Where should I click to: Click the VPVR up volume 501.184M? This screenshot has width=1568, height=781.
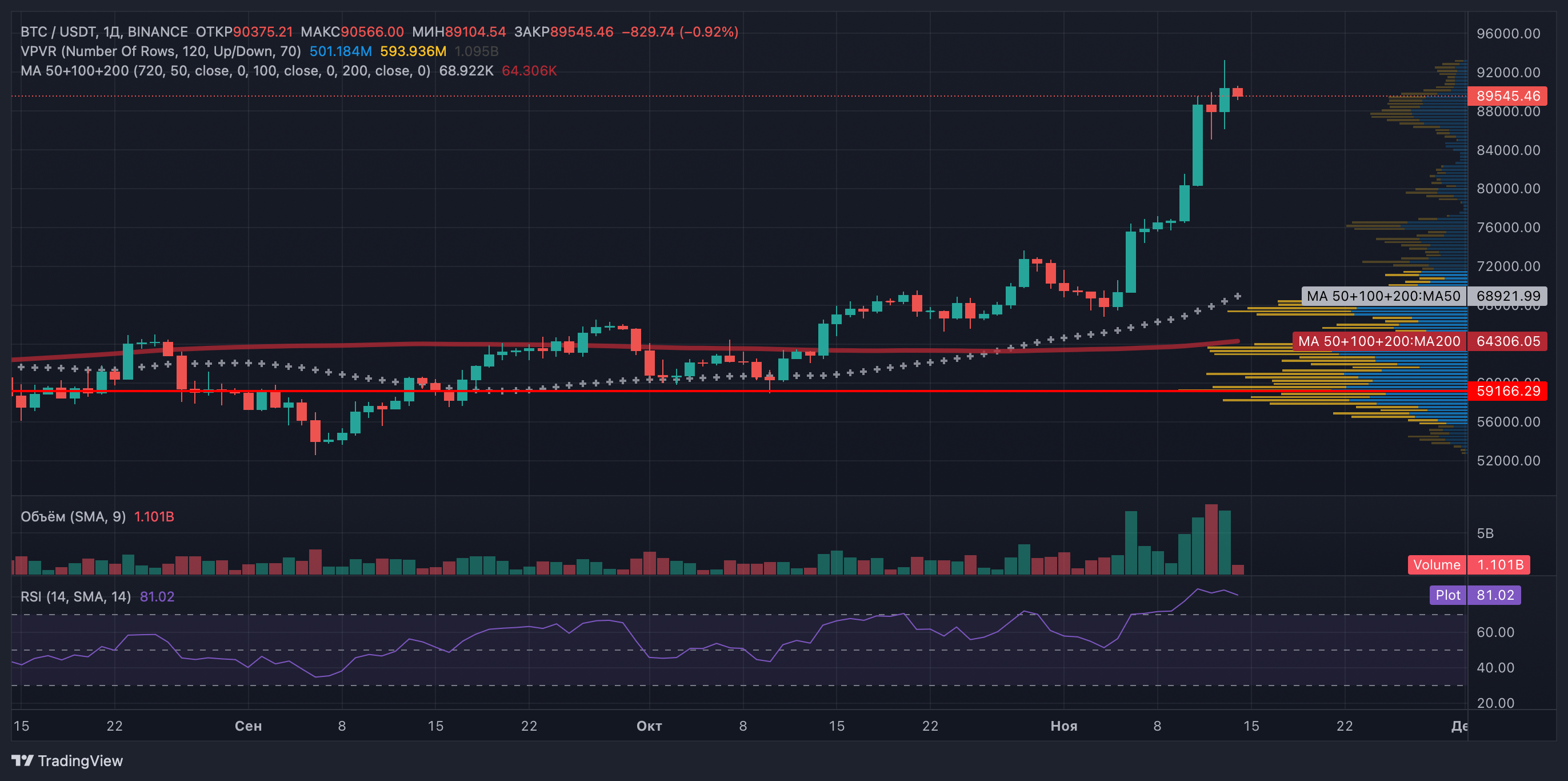pos(340,51)
